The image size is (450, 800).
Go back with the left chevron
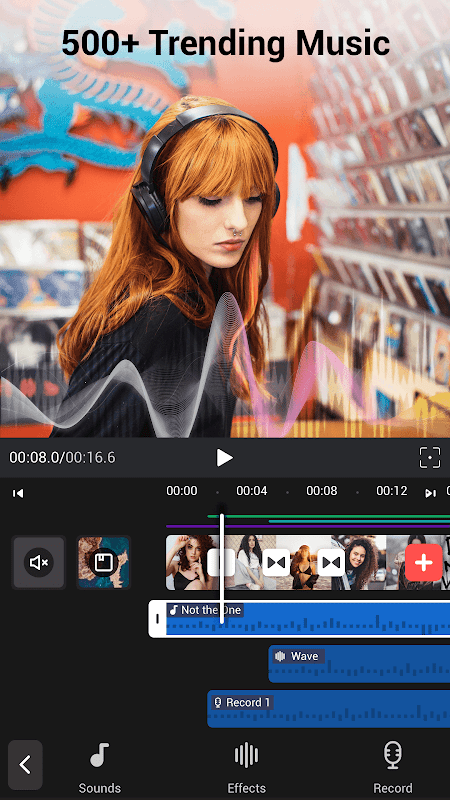(x=25, y=764)
